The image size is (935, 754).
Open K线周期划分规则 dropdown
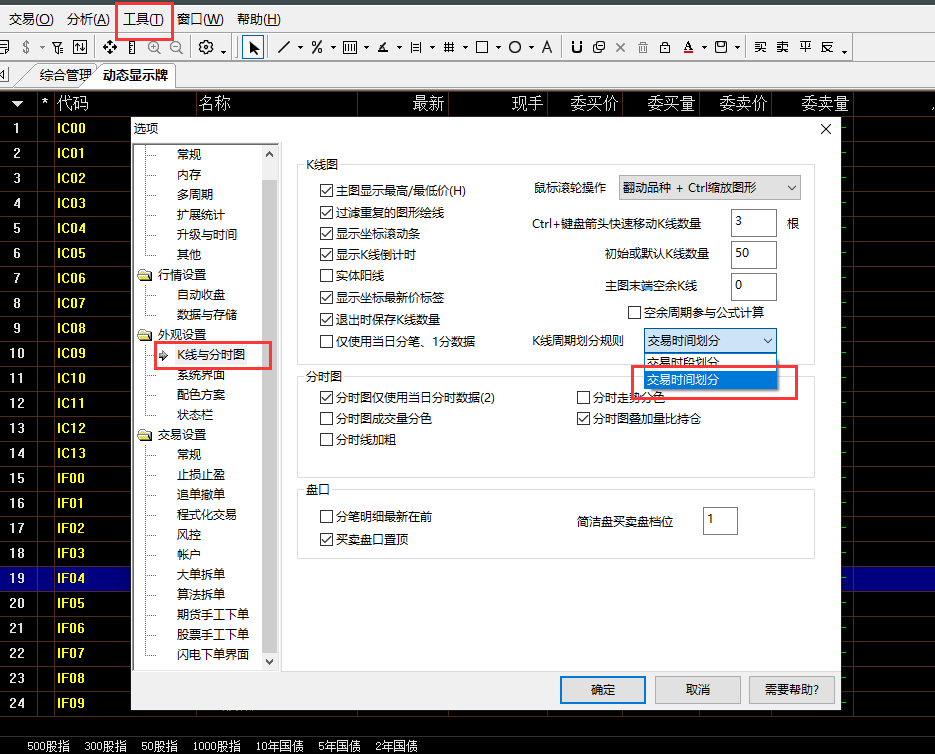710,341
